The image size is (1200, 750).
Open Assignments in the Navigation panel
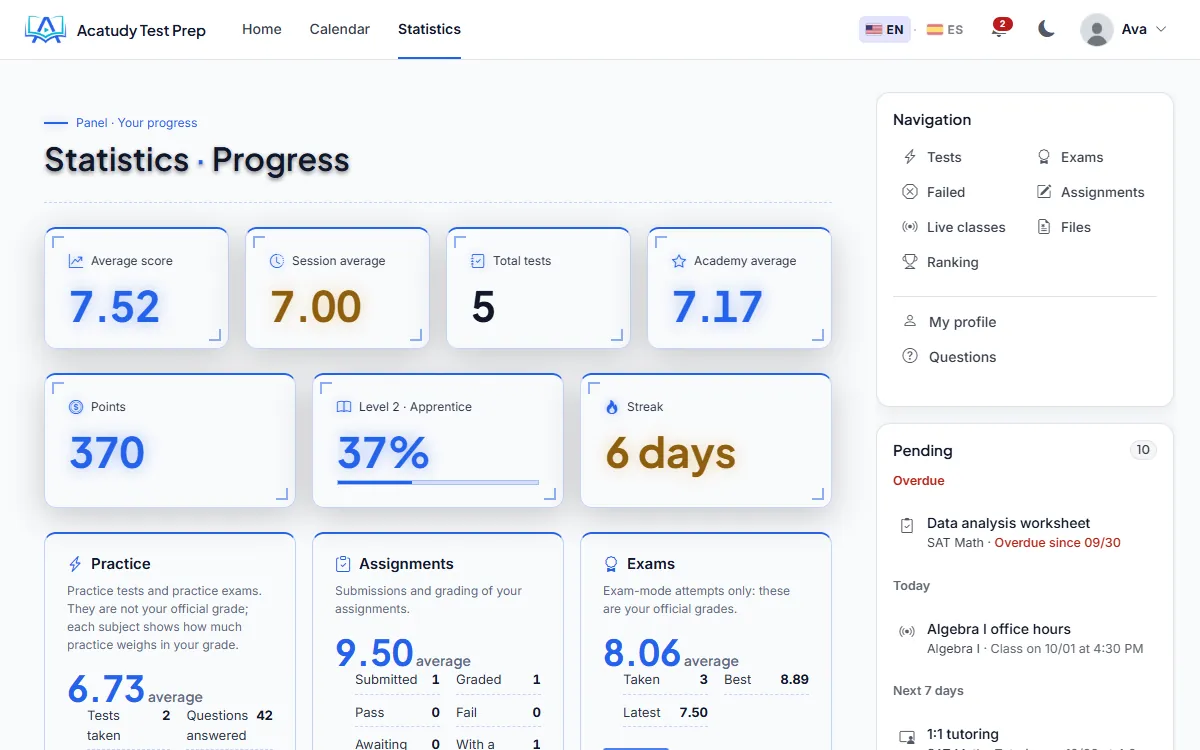(1090, 192)
